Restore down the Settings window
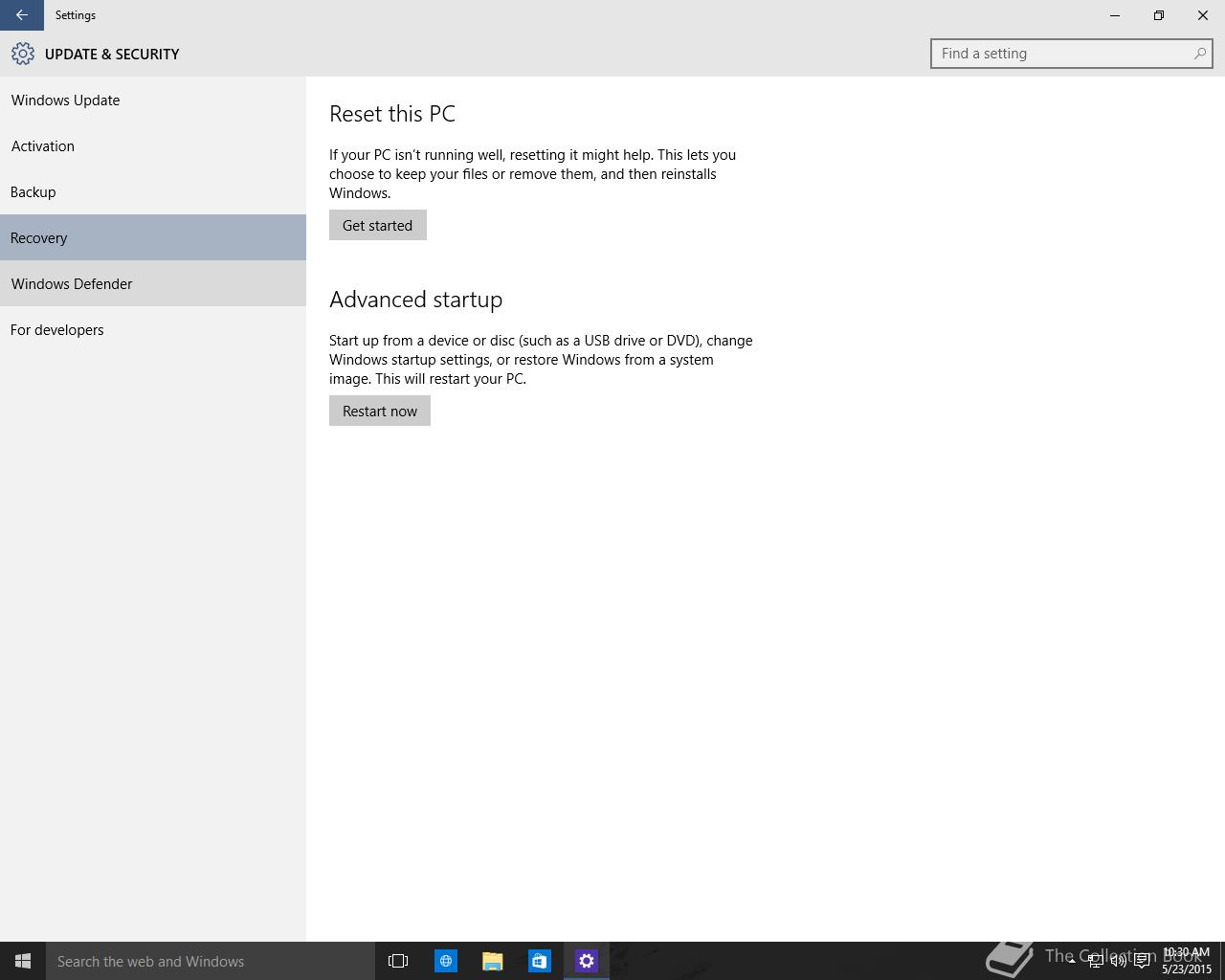 click(x=1159, y=15)
